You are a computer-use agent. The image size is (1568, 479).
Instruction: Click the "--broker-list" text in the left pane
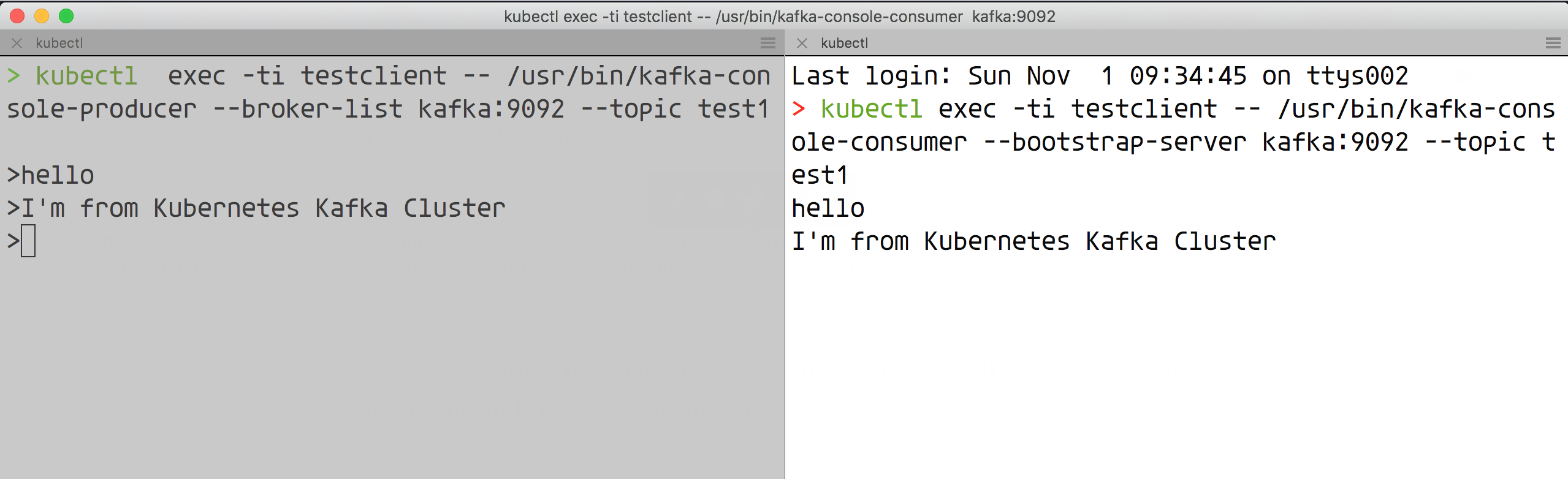[308, 109]
